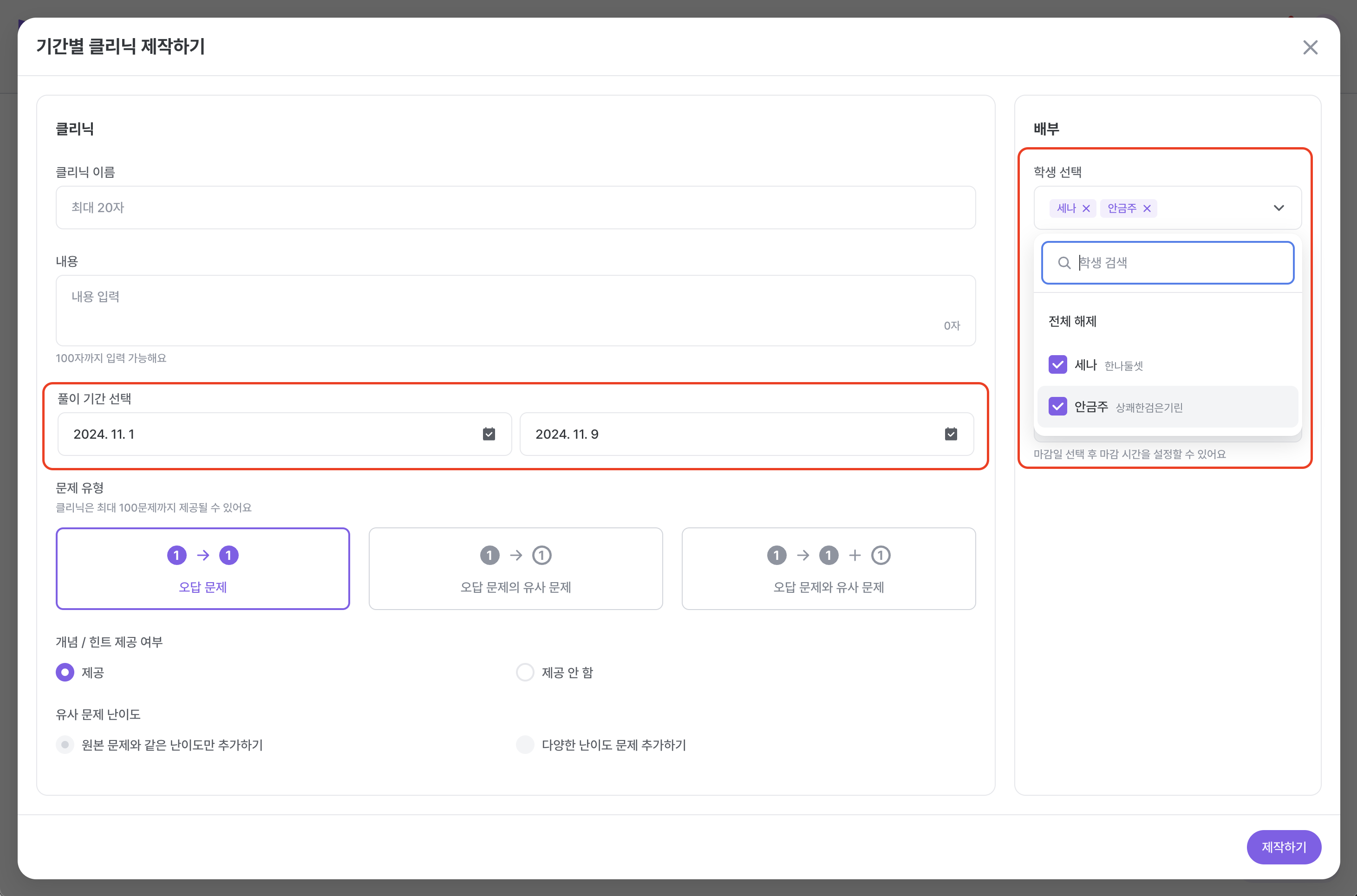The image size is (1357, 896).
Task: Click the search magnifier icon in 학생 검색
Action: [1064, 263]
